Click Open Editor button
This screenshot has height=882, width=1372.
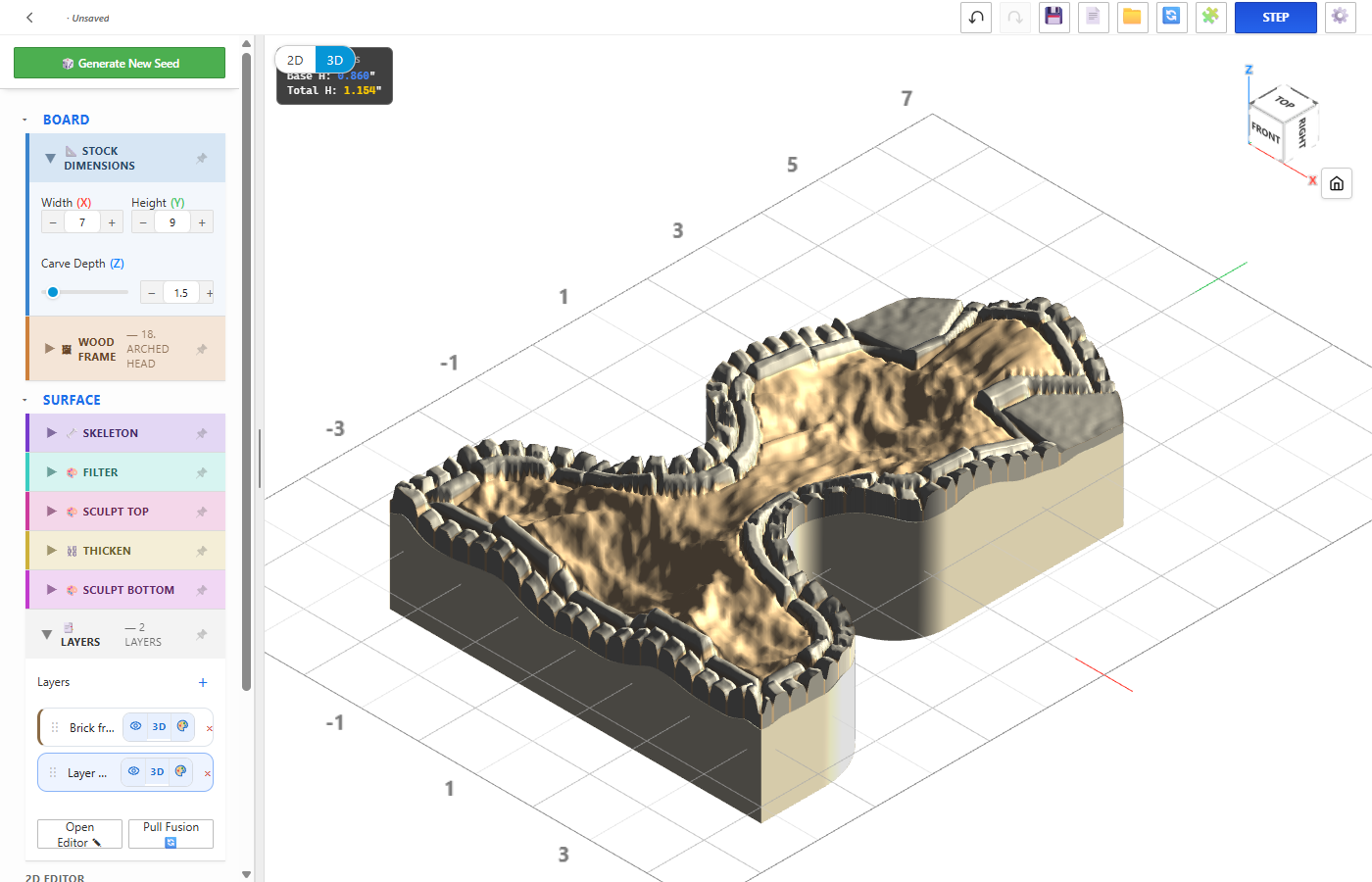click(79, 834)
